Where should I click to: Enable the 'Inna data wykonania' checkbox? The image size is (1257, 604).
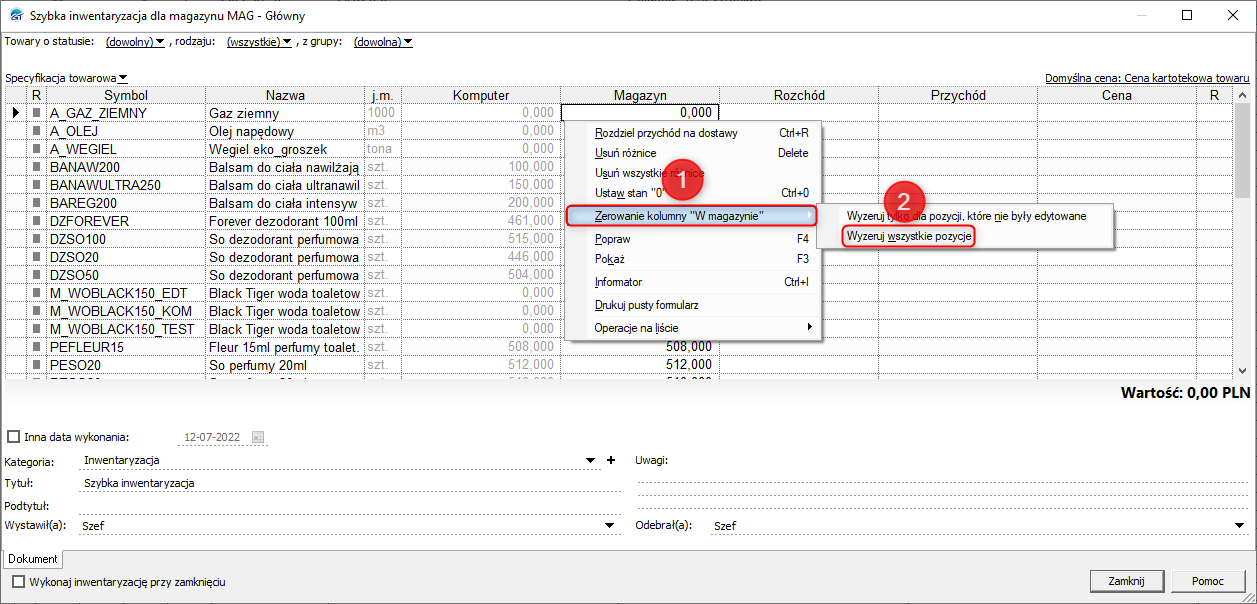coord(13,437)
